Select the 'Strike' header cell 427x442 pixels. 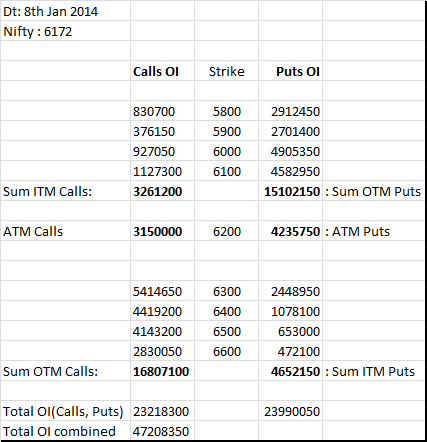point(226,71)
